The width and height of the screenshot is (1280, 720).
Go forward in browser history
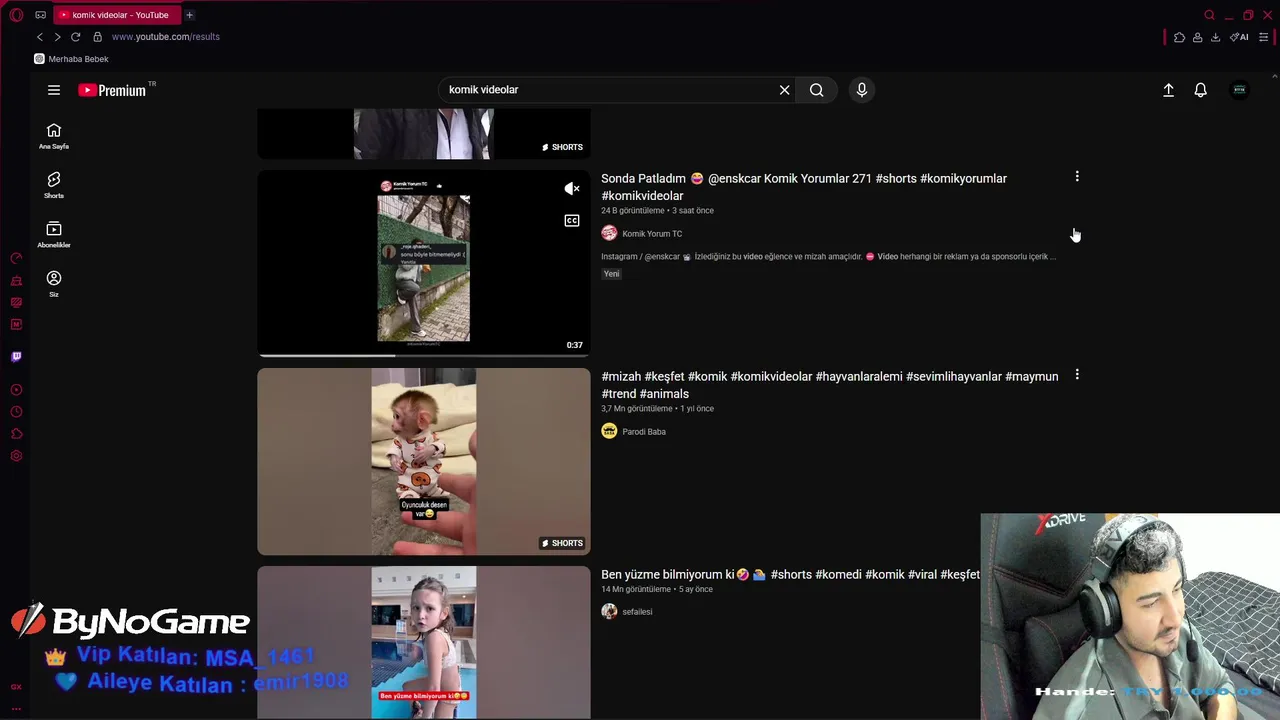tap(57, 37)
